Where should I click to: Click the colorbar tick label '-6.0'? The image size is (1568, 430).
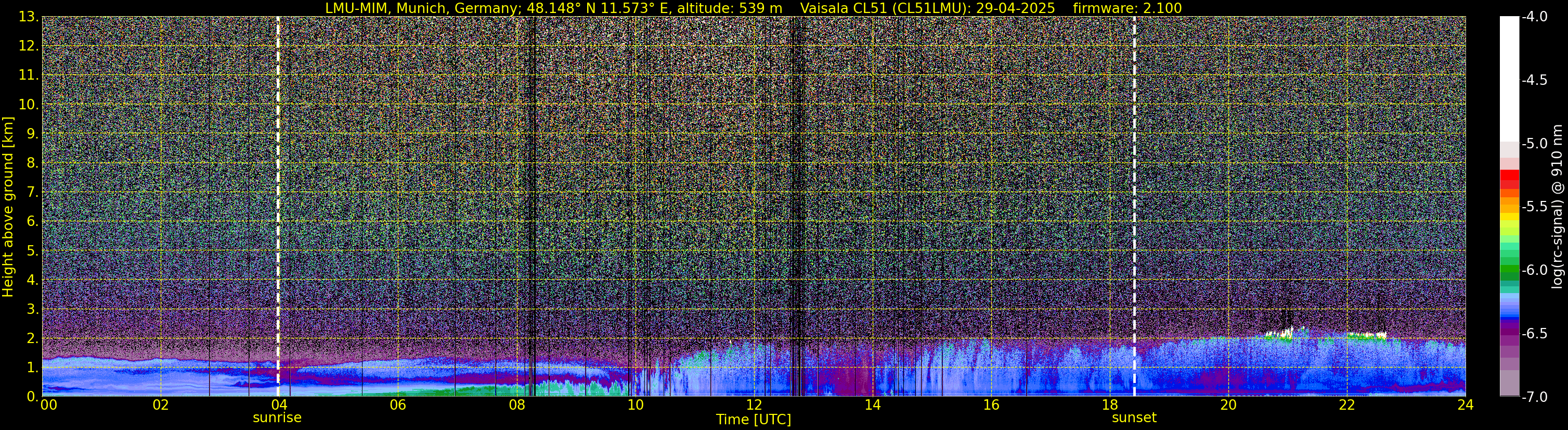click(1535, 270)
